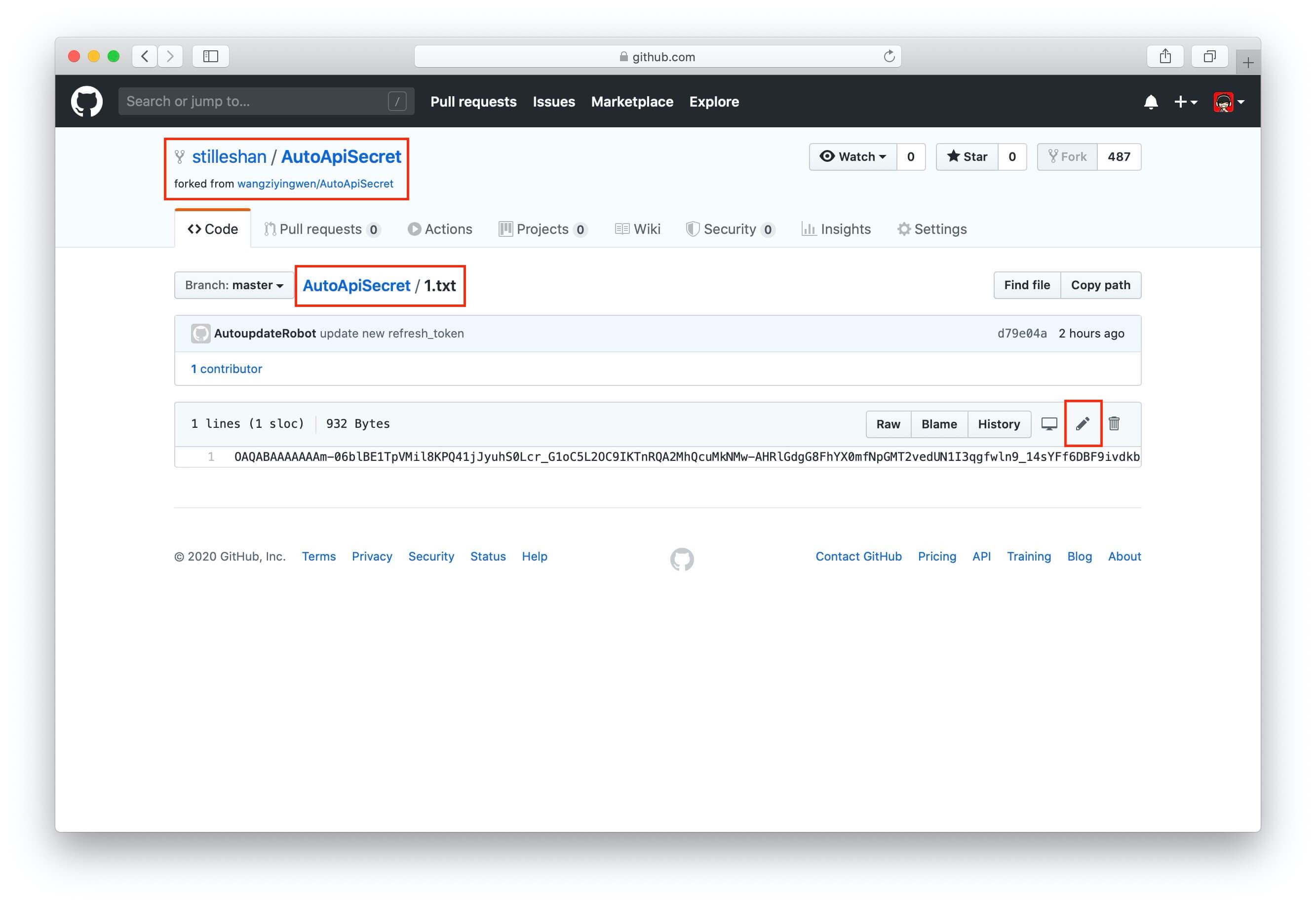This screenshot has height=905, width=1316.
Task: Open Issues in top navigation
Action: point(554,102)
